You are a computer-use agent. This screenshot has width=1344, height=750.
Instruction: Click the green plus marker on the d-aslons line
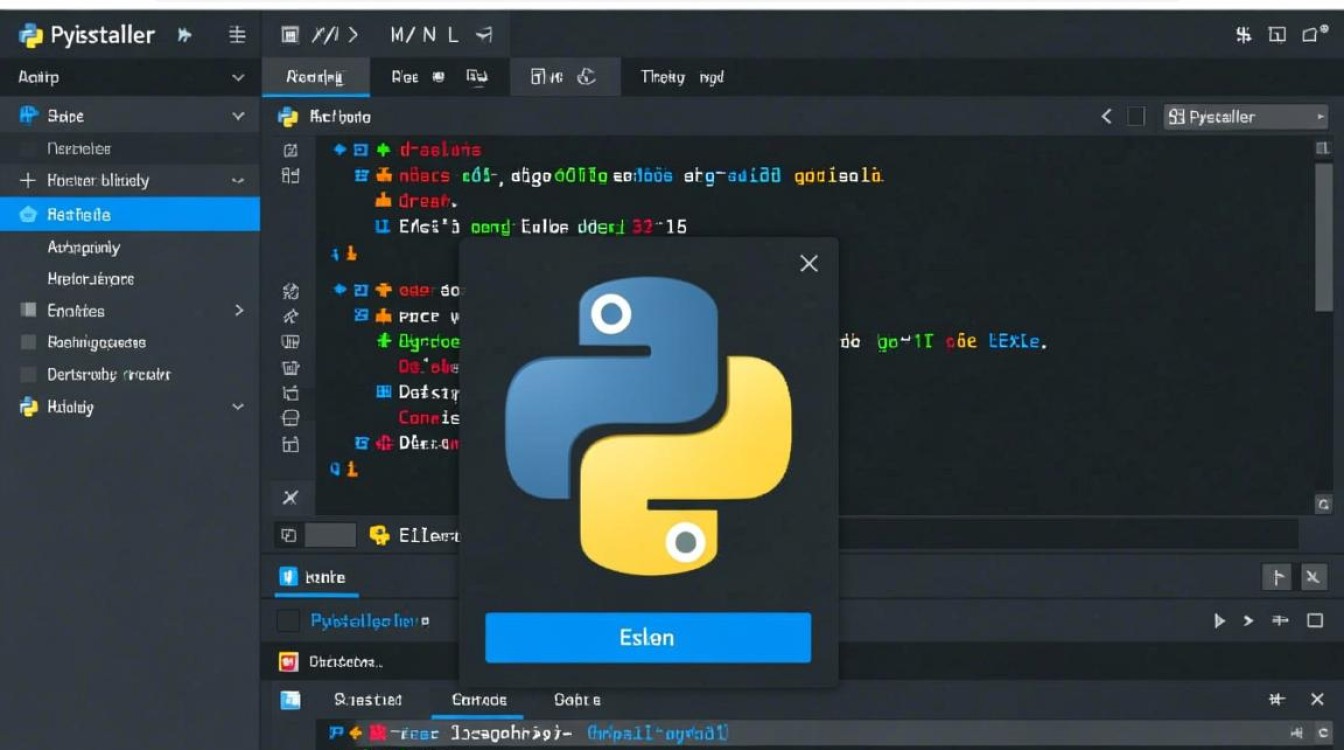(x=383, y=150)
